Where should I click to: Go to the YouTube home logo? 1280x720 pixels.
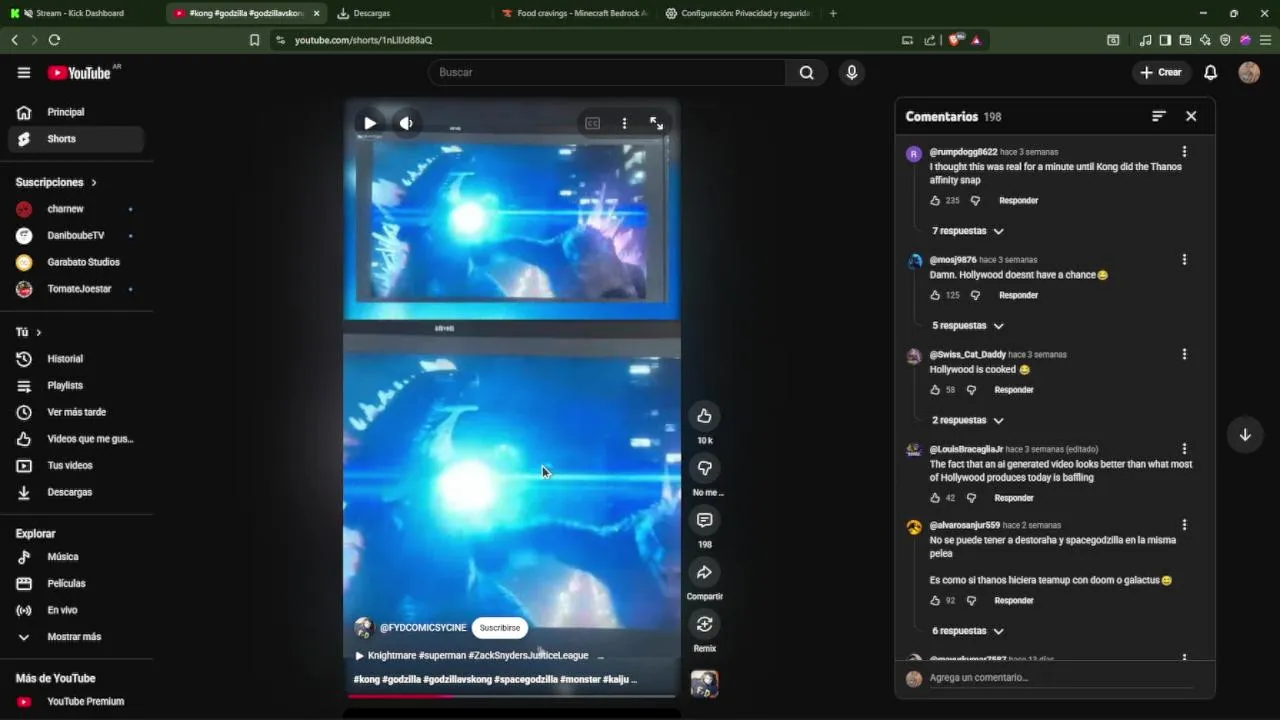pyautogui.click(x=79, y=72)
